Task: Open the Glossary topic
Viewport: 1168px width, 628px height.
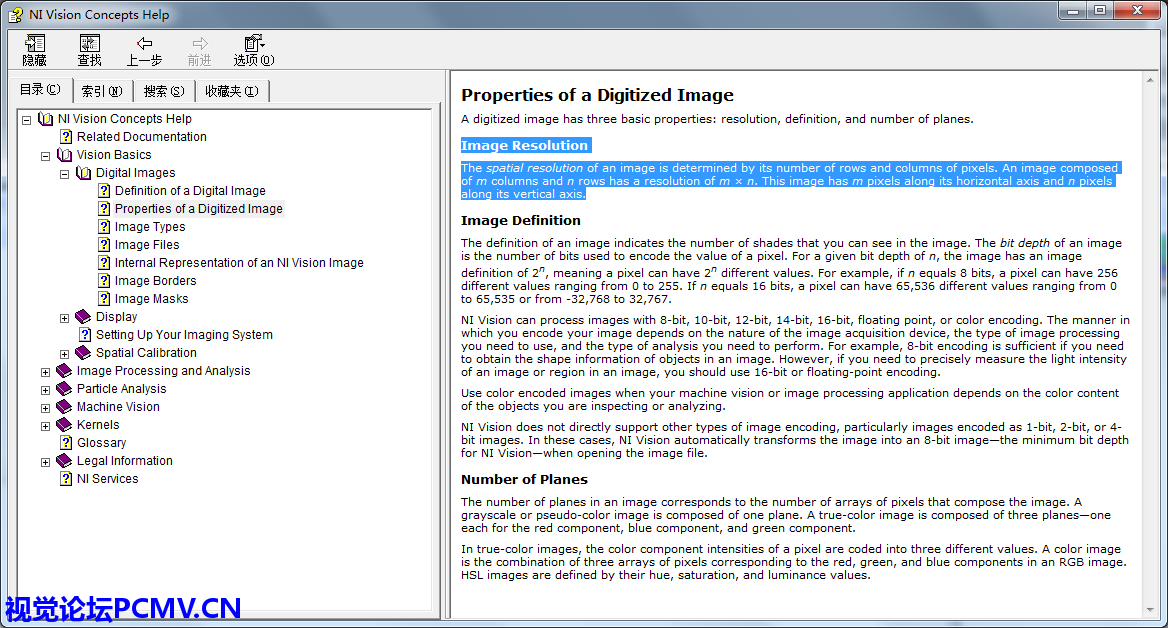Action: [101, 443]
